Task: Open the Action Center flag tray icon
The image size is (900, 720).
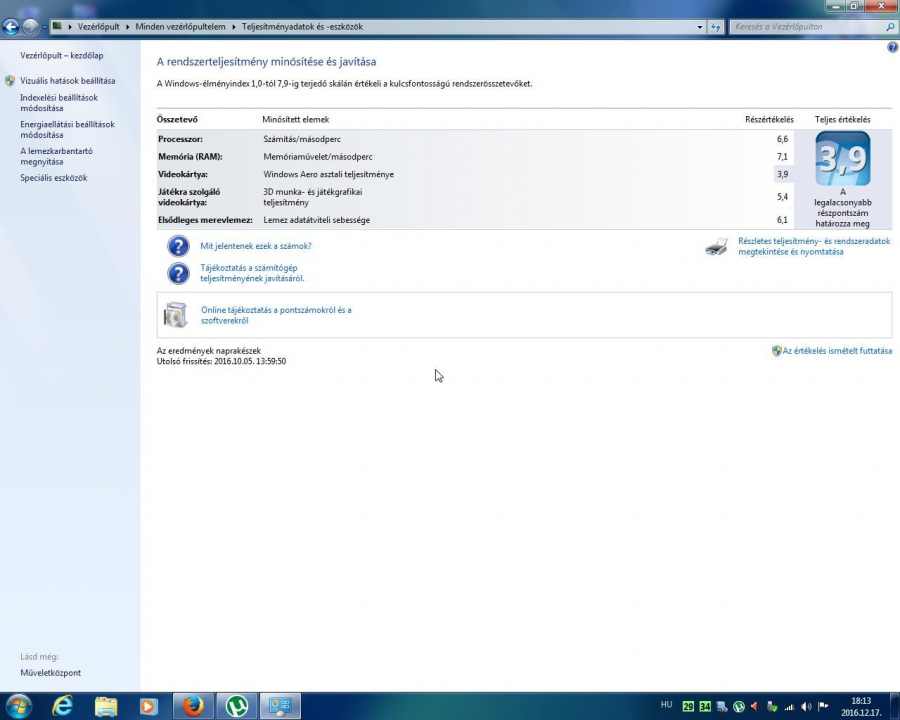Action: tap(823, 707)
